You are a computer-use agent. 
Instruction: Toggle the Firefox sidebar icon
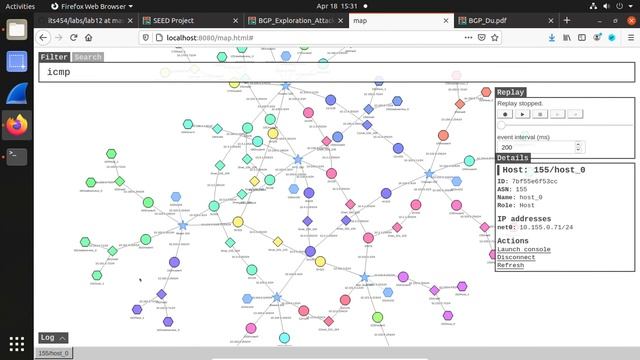click(582, 38)
